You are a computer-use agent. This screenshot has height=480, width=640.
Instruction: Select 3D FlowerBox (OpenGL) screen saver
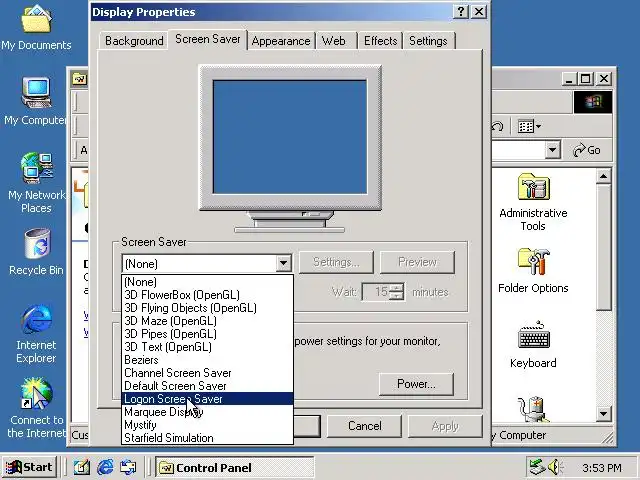pos(207,295)
